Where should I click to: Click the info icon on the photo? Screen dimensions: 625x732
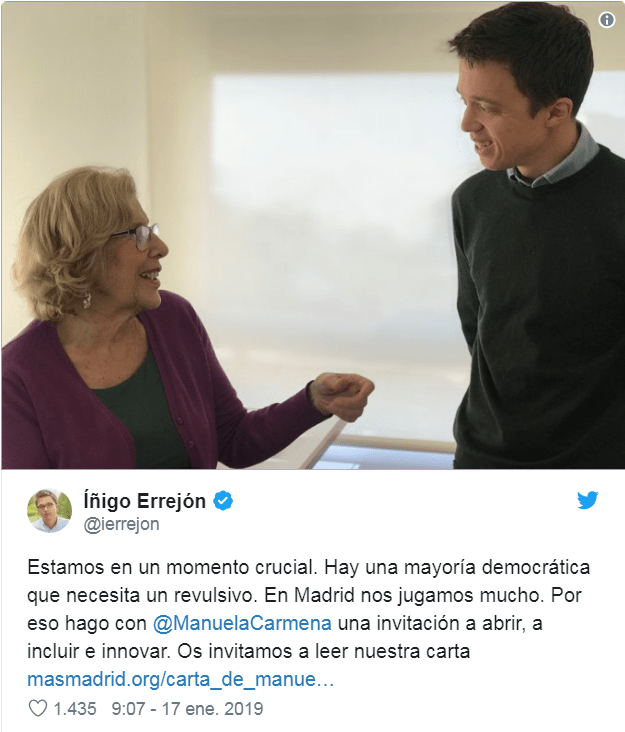pos(606,20)
